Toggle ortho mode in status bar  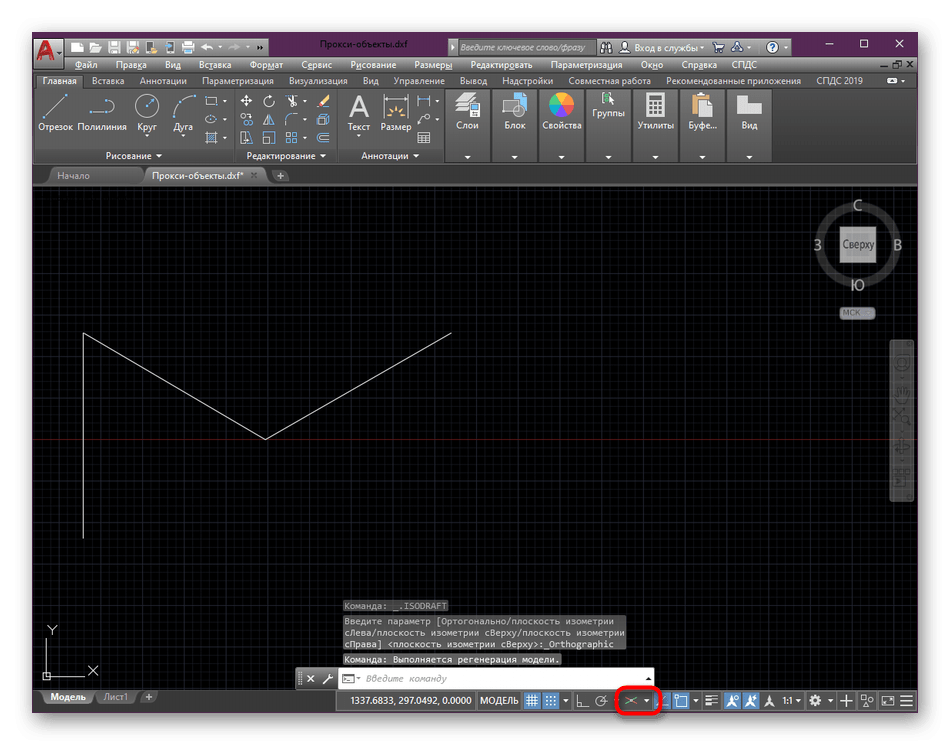(582, 701)
